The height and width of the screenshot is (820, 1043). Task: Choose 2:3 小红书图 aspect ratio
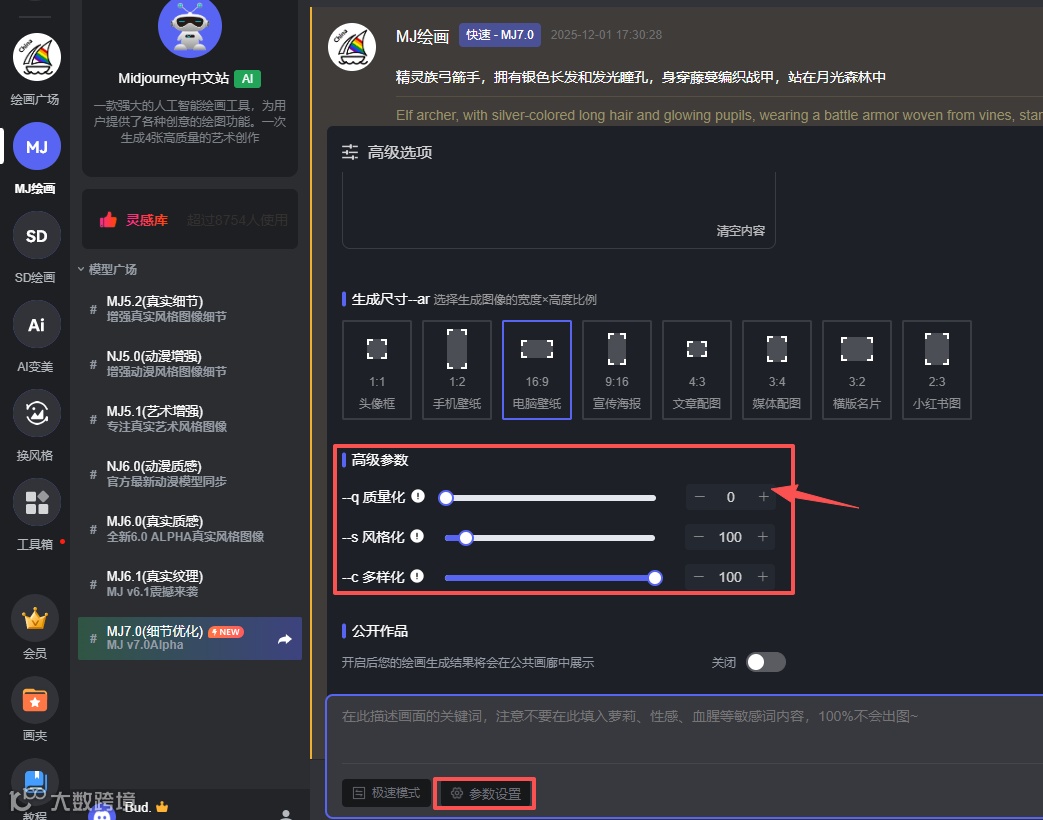[937, 370]
